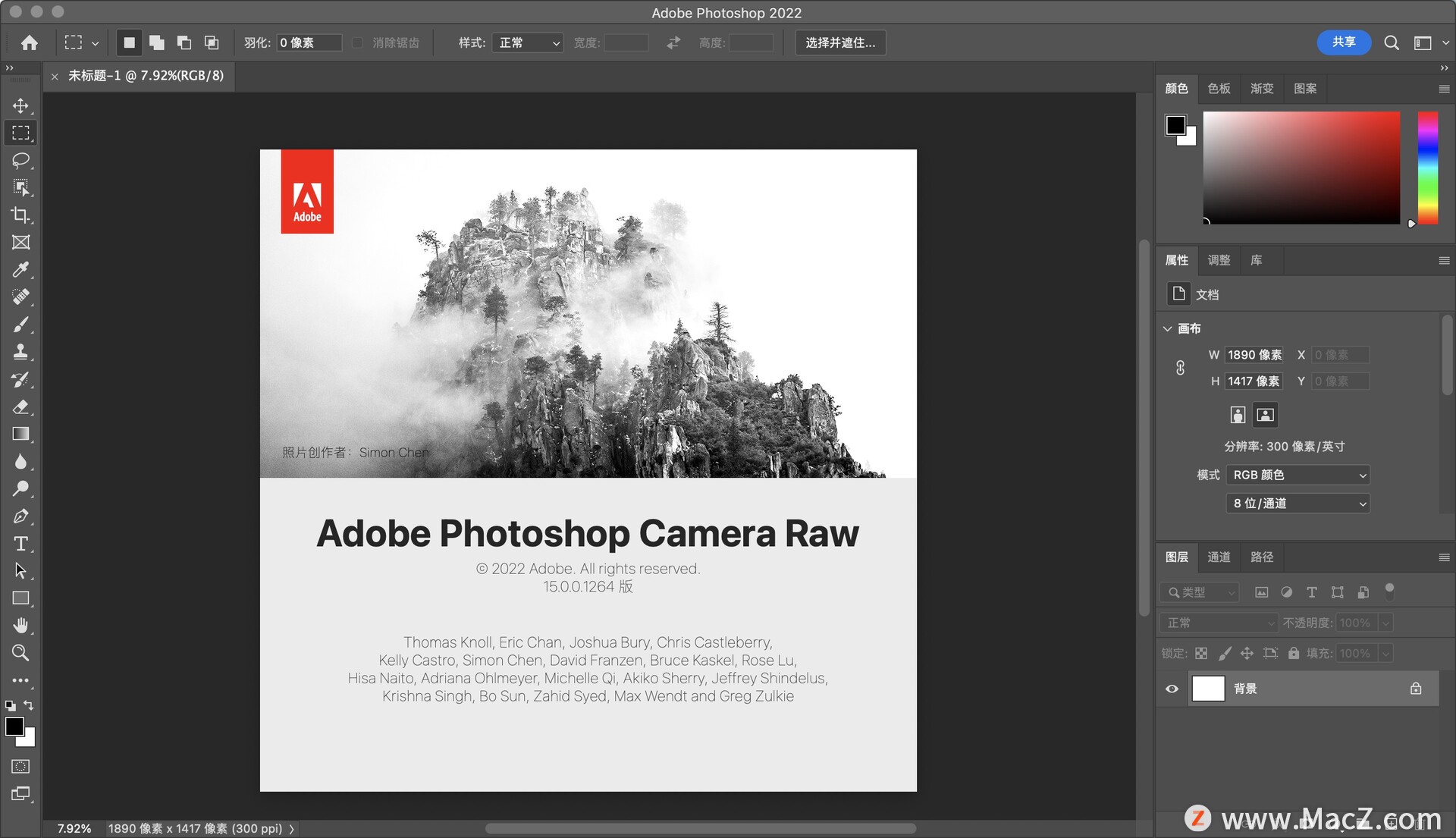The image size is (1456, 838).
Task: Switch to the 色板 tab
Action: [1219, 89]
